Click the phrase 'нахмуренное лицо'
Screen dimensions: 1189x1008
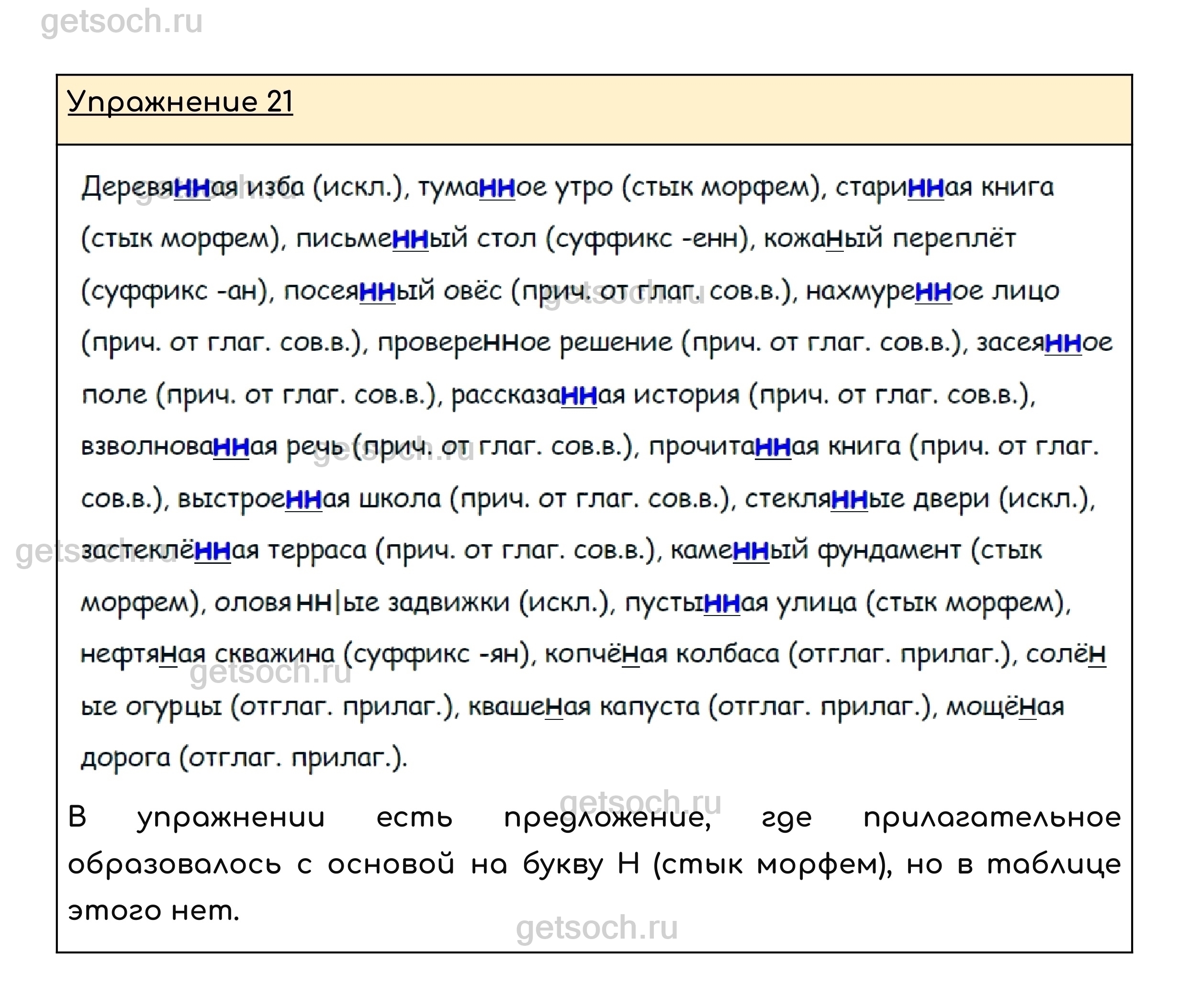pos(932,291)
